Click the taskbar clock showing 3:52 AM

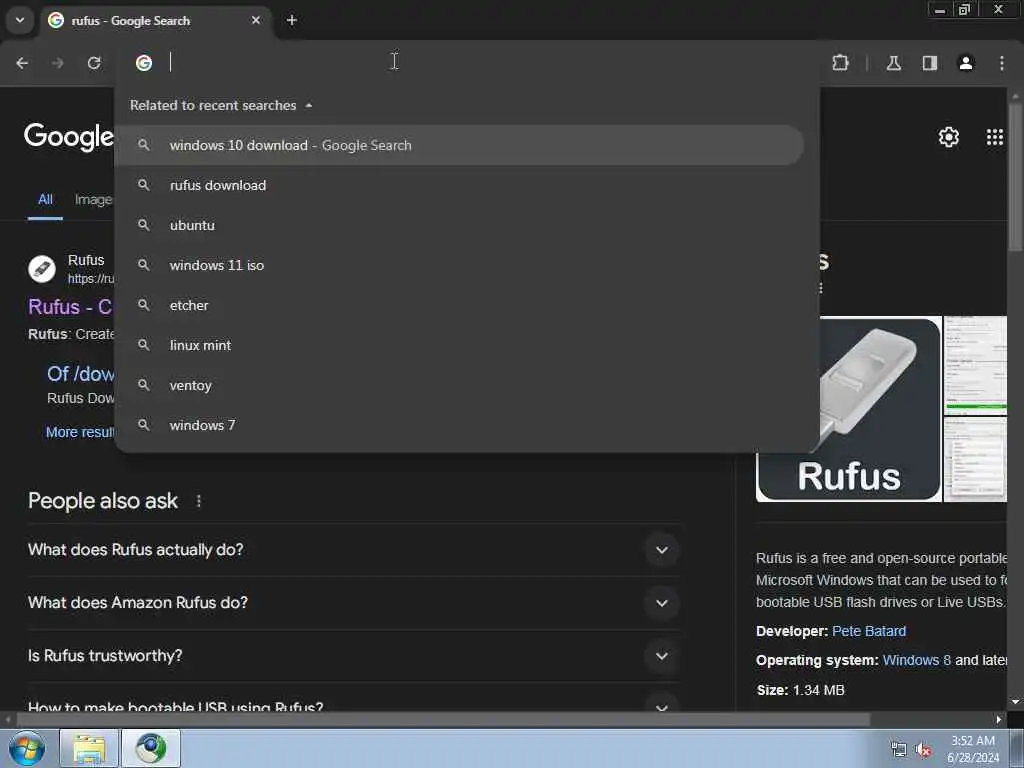(x=973, y=749)
